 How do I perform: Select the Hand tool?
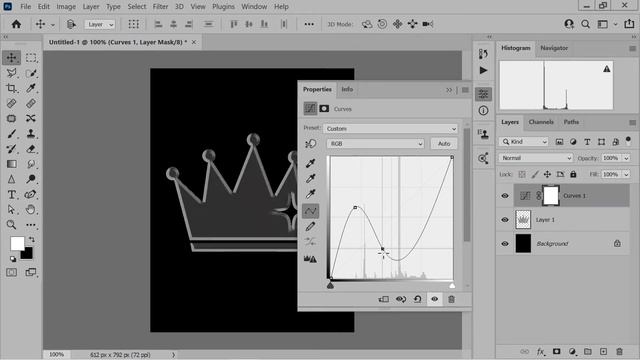pos(31,210)
